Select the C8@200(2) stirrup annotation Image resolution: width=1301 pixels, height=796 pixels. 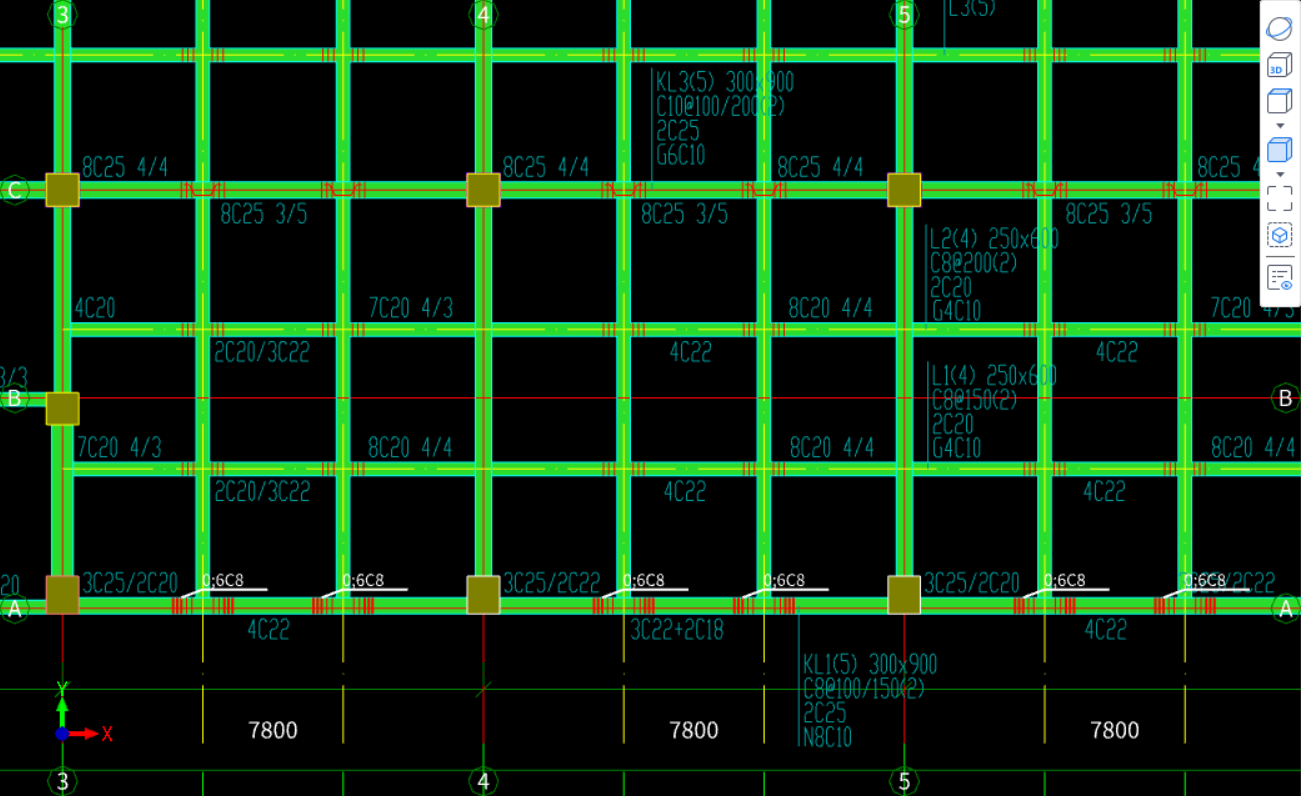tap(974, 263)
